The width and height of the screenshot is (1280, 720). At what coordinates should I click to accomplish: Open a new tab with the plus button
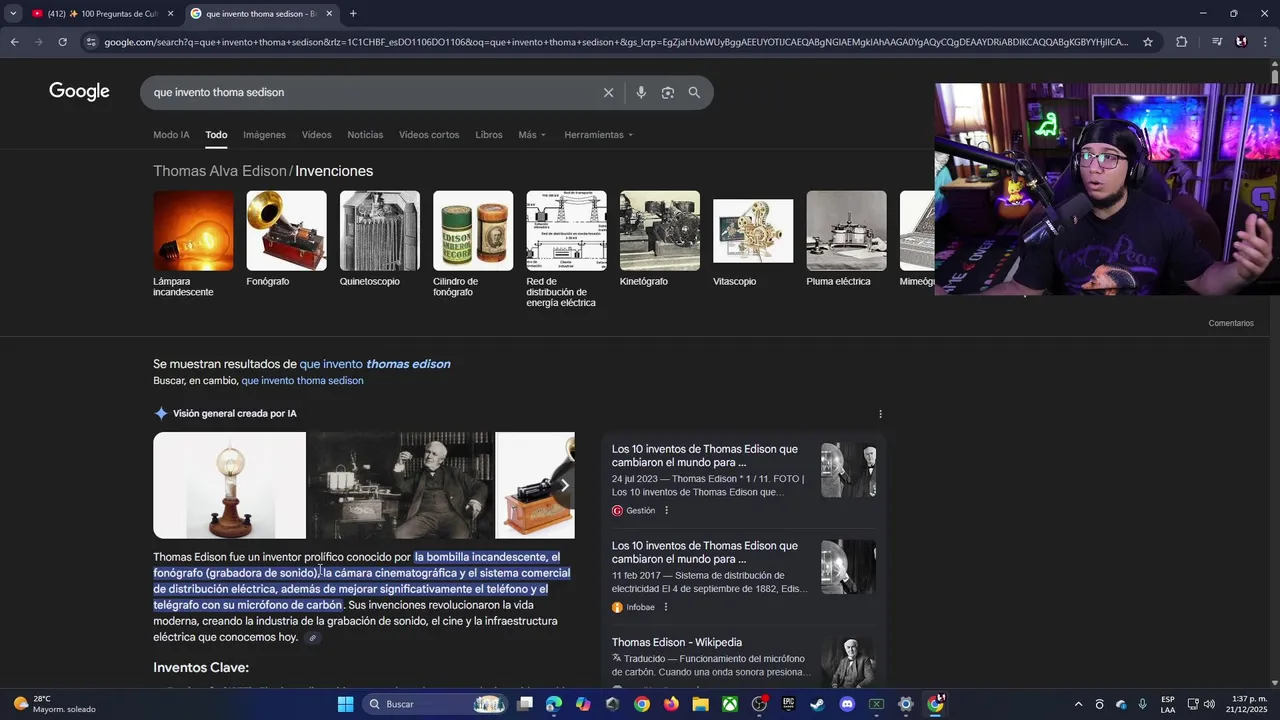[353, 13]
